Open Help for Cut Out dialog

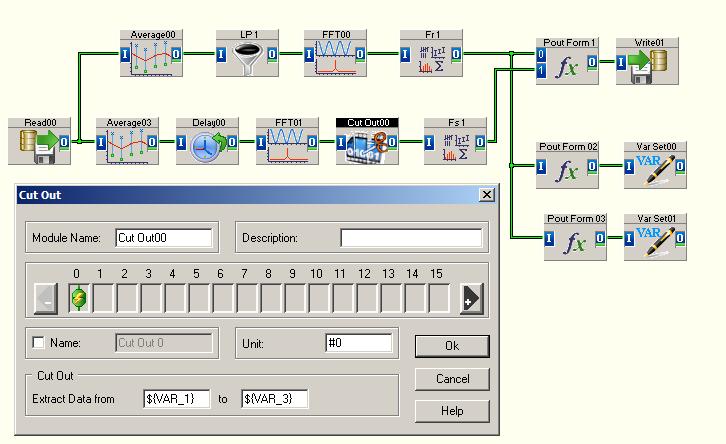(452, 411)
